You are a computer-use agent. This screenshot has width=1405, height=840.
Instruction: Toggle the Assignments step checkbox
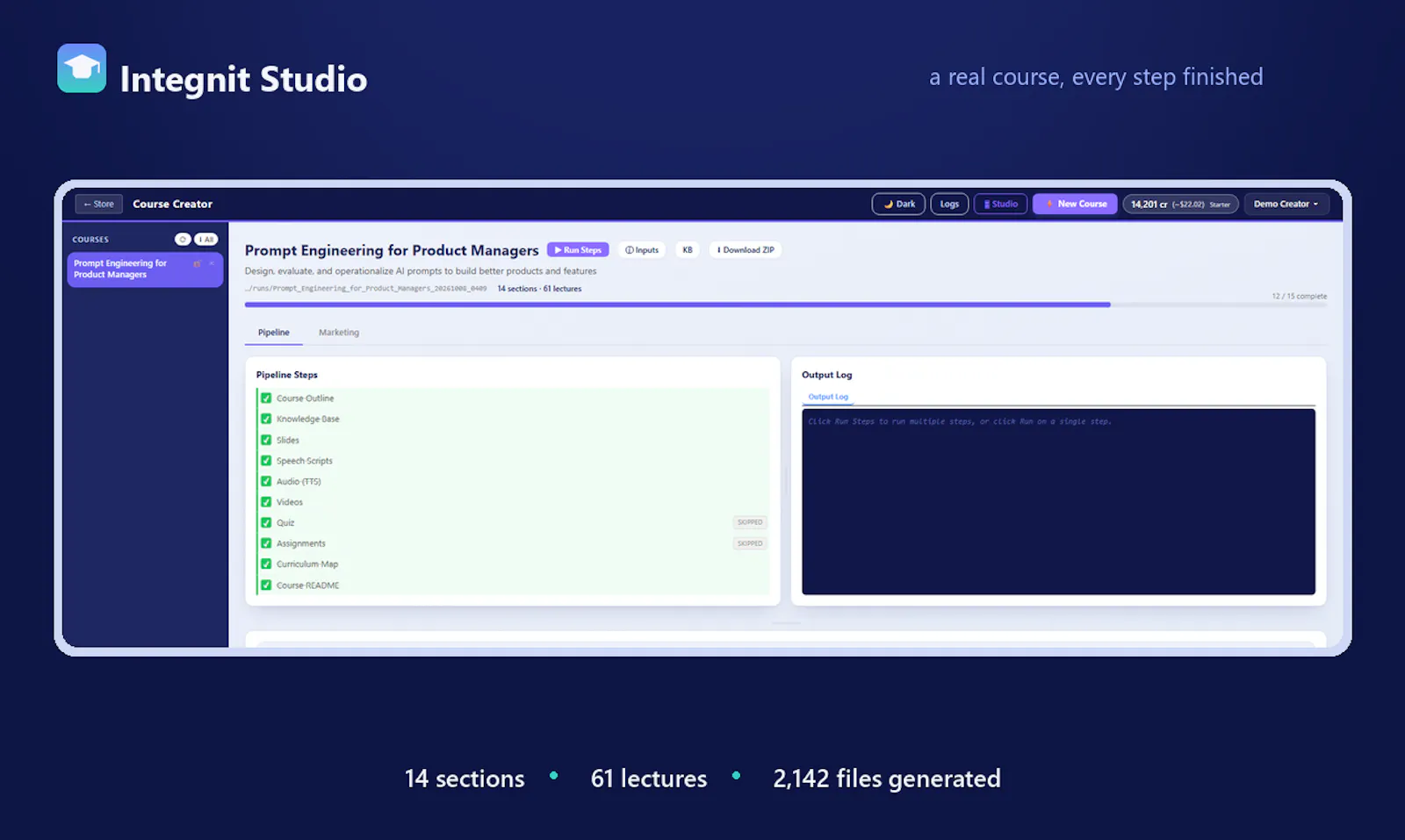[266, 543]
